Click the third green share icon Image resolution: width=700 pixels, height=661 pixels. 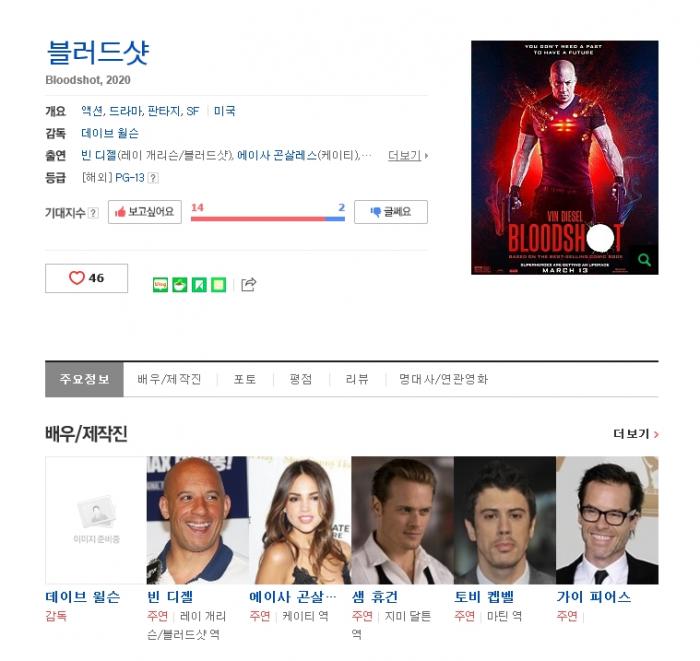tap(199, 285)
